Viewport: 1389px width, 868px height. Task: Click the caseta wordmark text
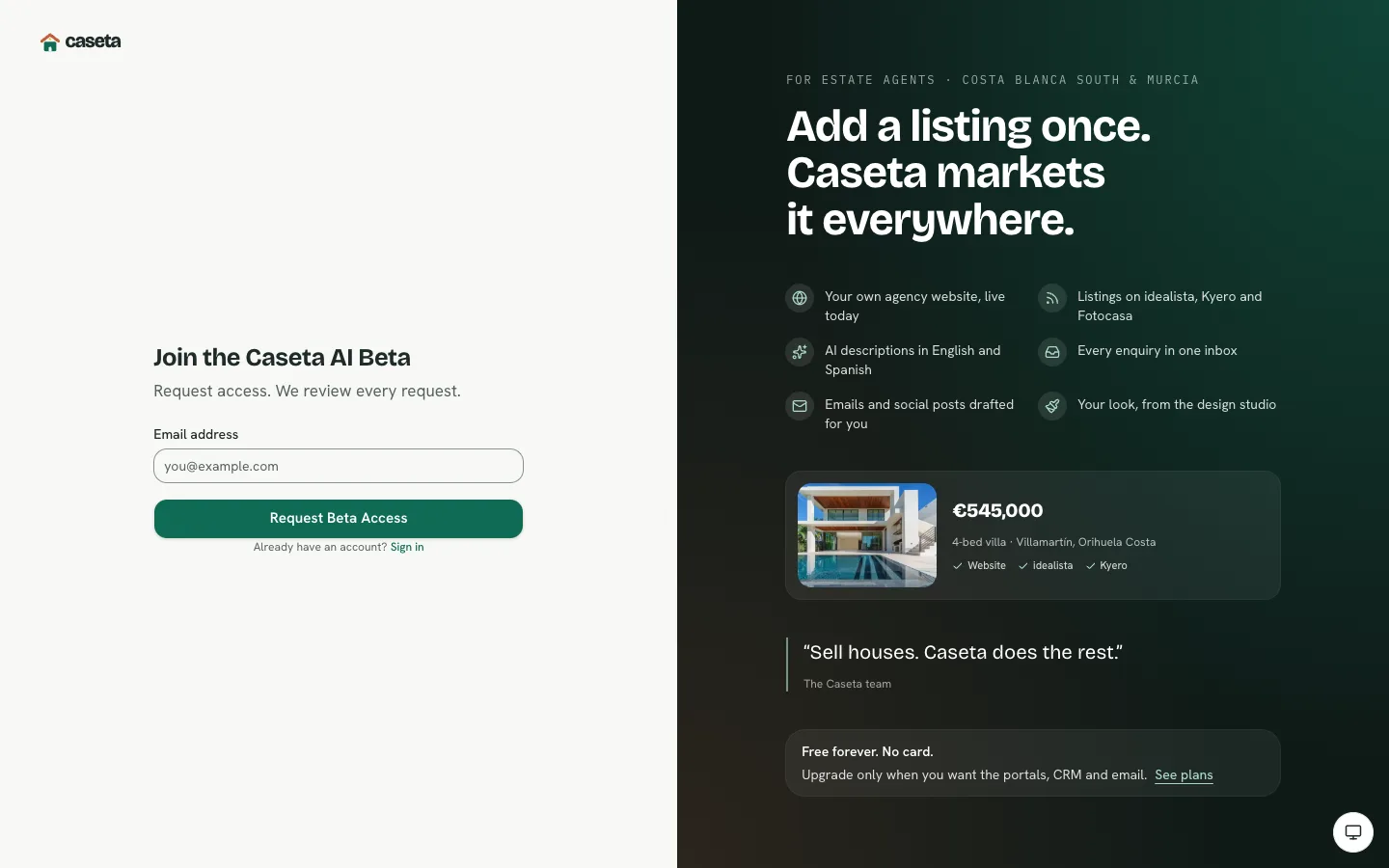point(93,41)
